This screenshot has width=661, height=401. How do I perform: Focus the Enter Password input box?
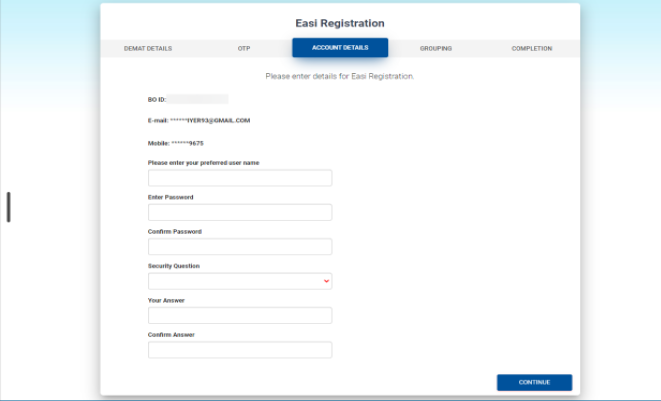tap(240, 213)
